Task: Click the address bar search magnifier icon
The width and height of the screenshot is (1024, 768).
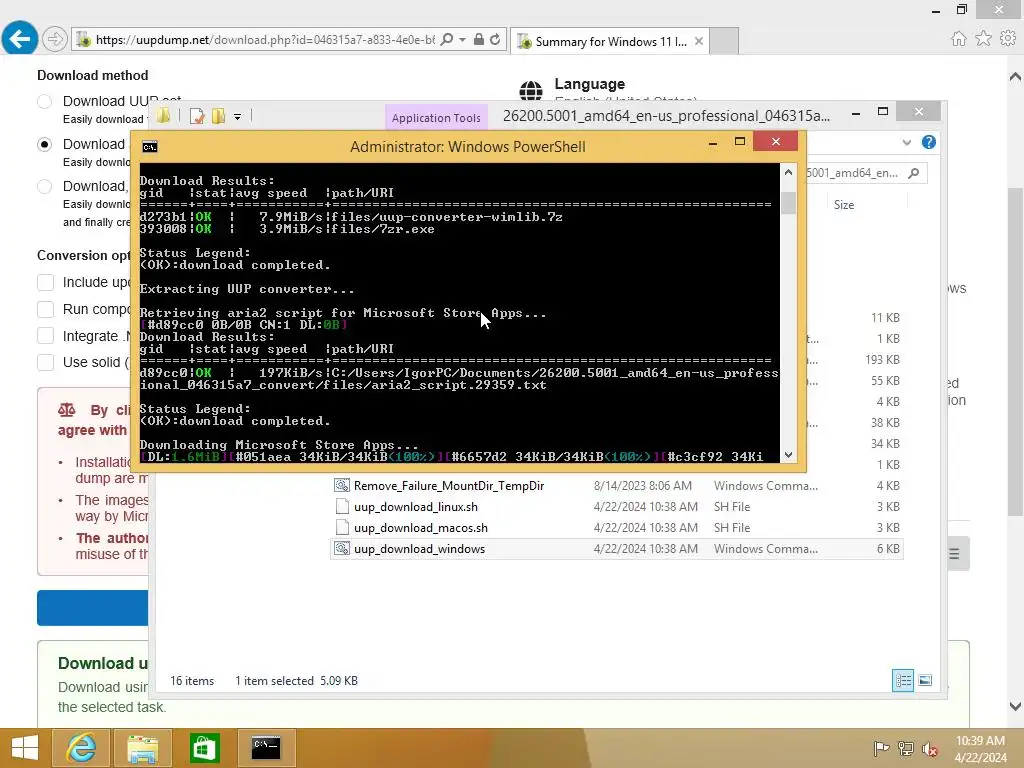Action: coord(447,40)
